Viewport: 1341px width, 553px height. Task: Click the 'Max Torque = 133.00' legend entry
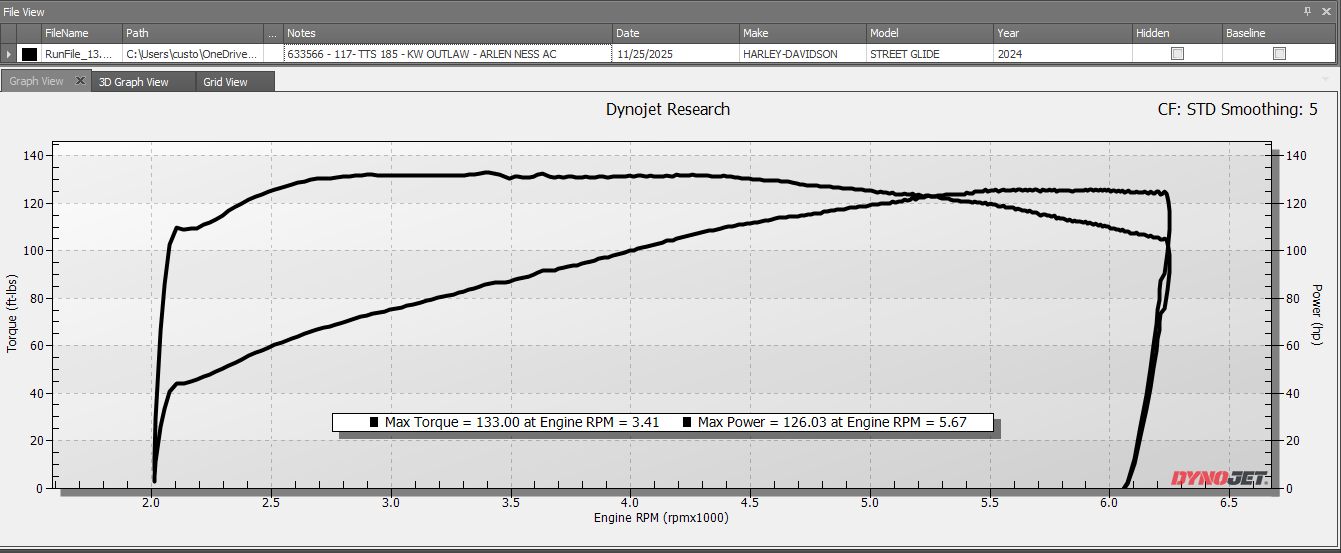pos(522,422)
